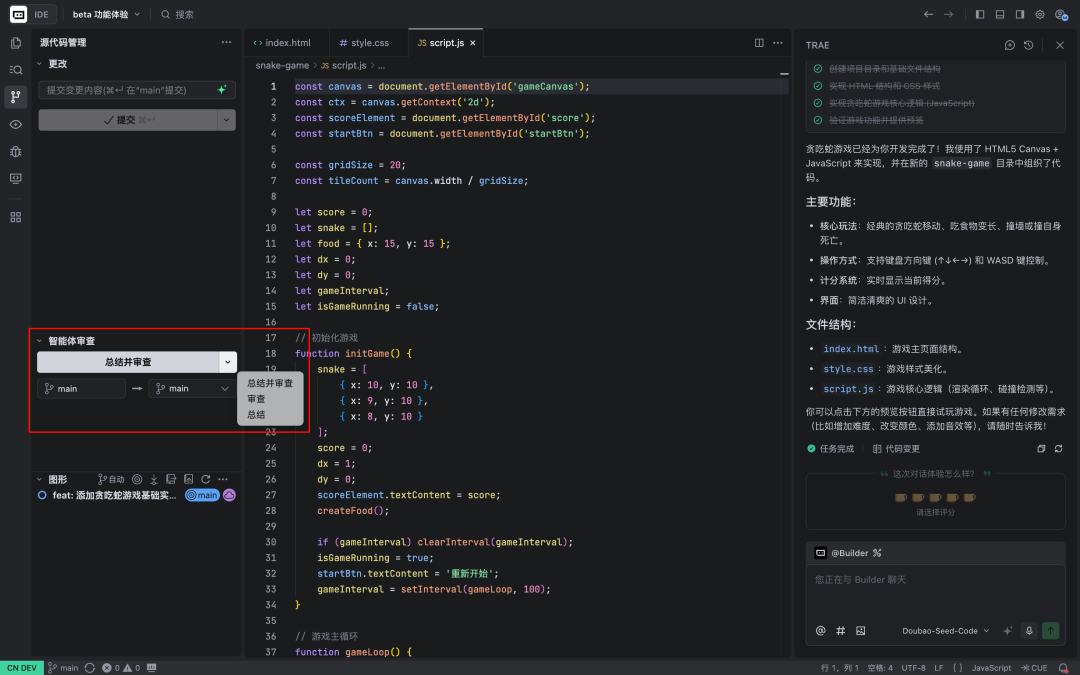Click the split editor icon

[x=759, y=43]
